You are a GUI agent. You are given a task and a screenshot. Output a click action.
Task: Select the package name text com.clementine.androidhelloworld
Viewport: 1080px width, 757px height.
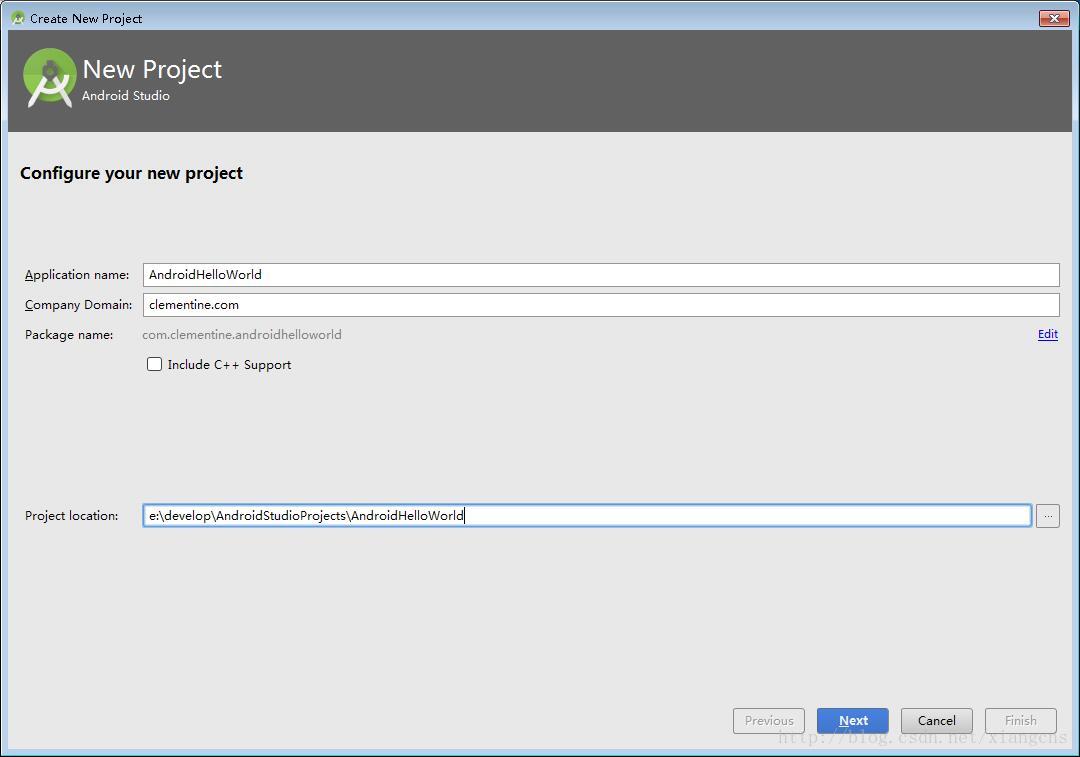242,335
